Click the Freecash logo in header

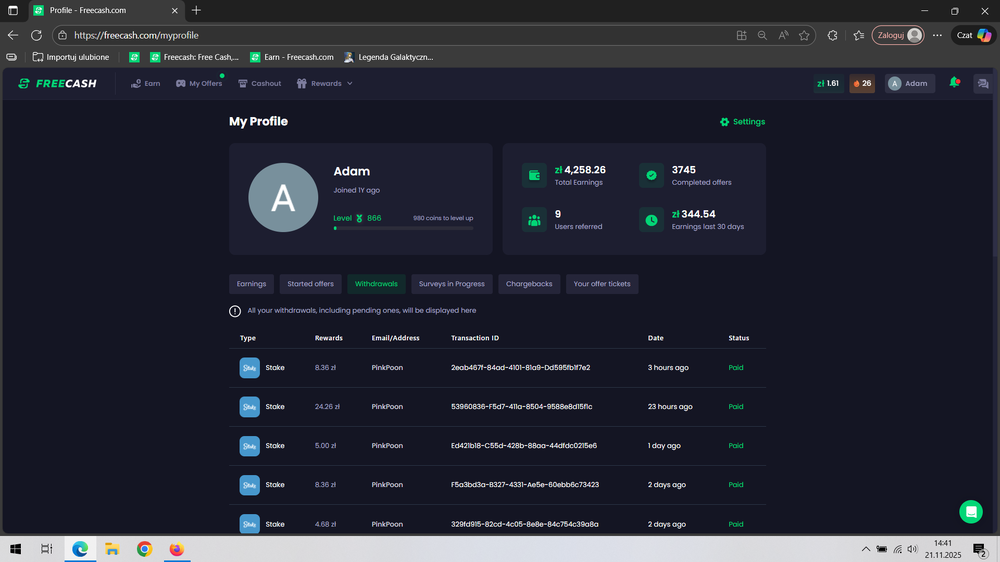[x=57, y=84]
